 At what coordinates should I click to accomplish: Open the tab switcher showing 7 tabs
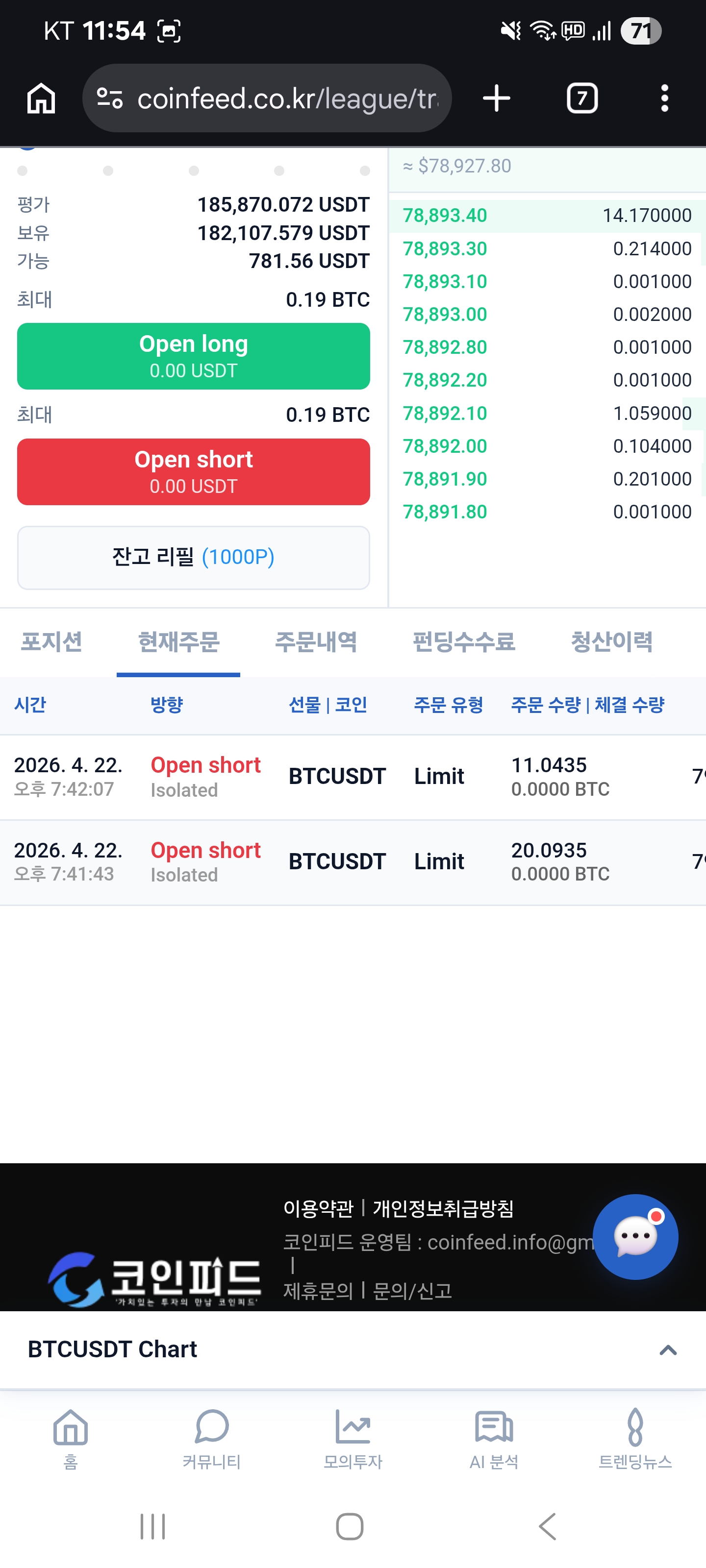point(582,98)
